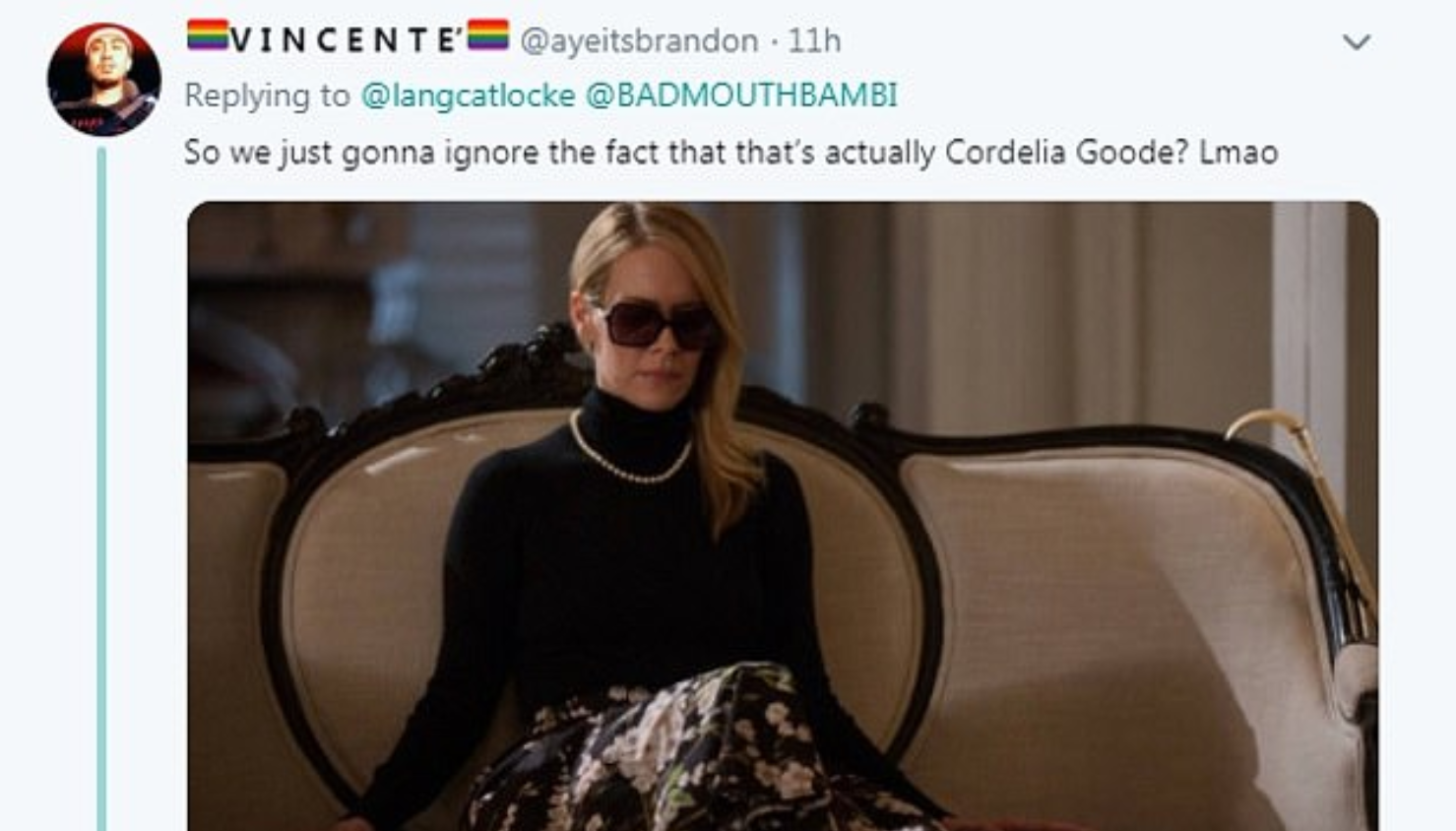
Task: Click the tweet text mentioning Cordelia Goode
Action: [x=730, y=153]
